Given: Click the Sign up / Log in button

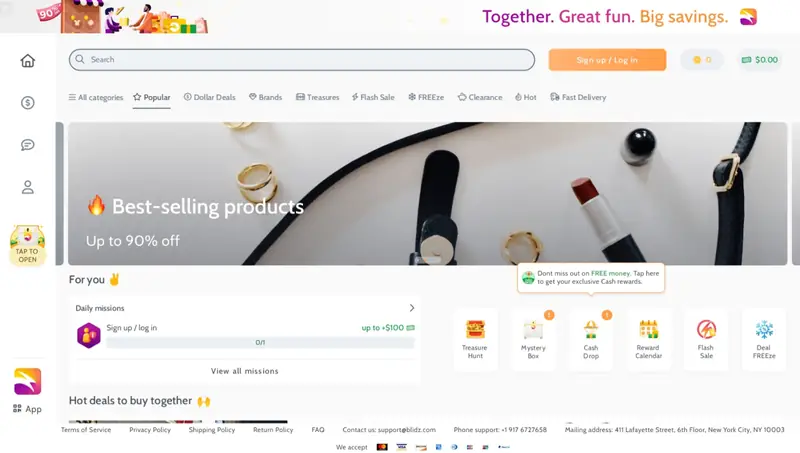Looking at the screenshot, I should (607, 60).
